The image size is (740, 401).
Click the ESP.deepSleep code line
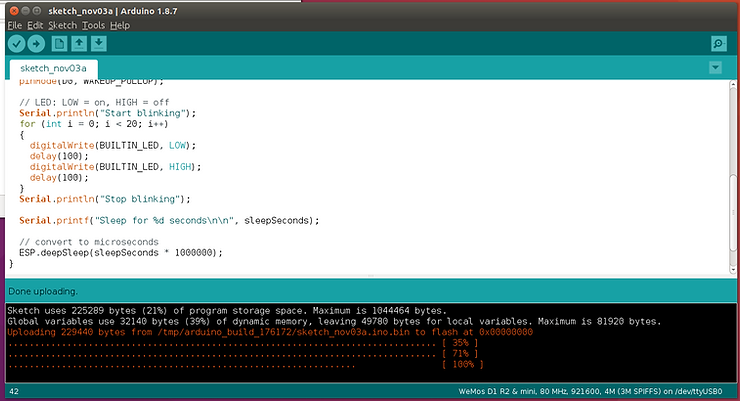click(x=120, y=253)
